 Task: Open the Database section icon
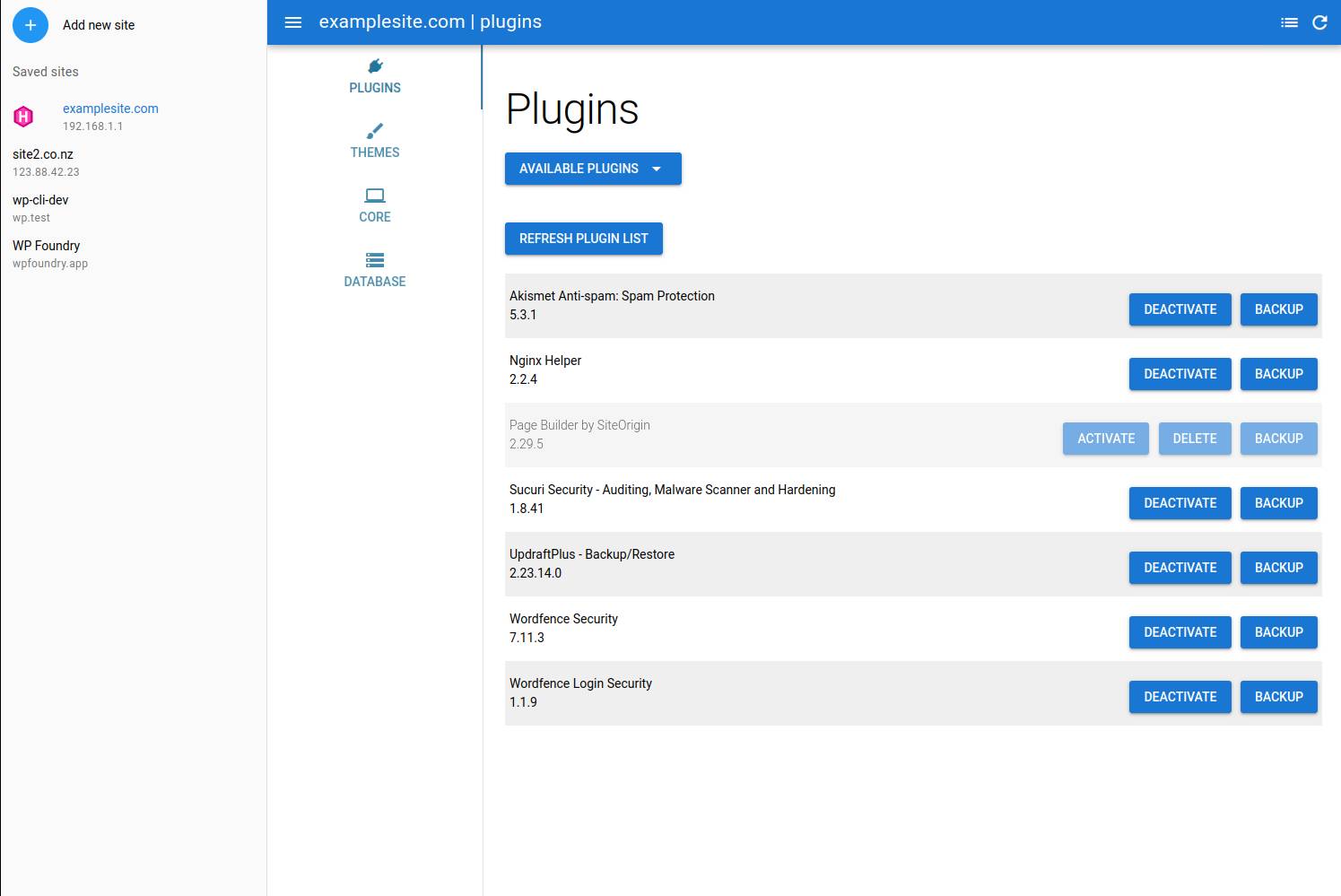click(x=374, y=259)
